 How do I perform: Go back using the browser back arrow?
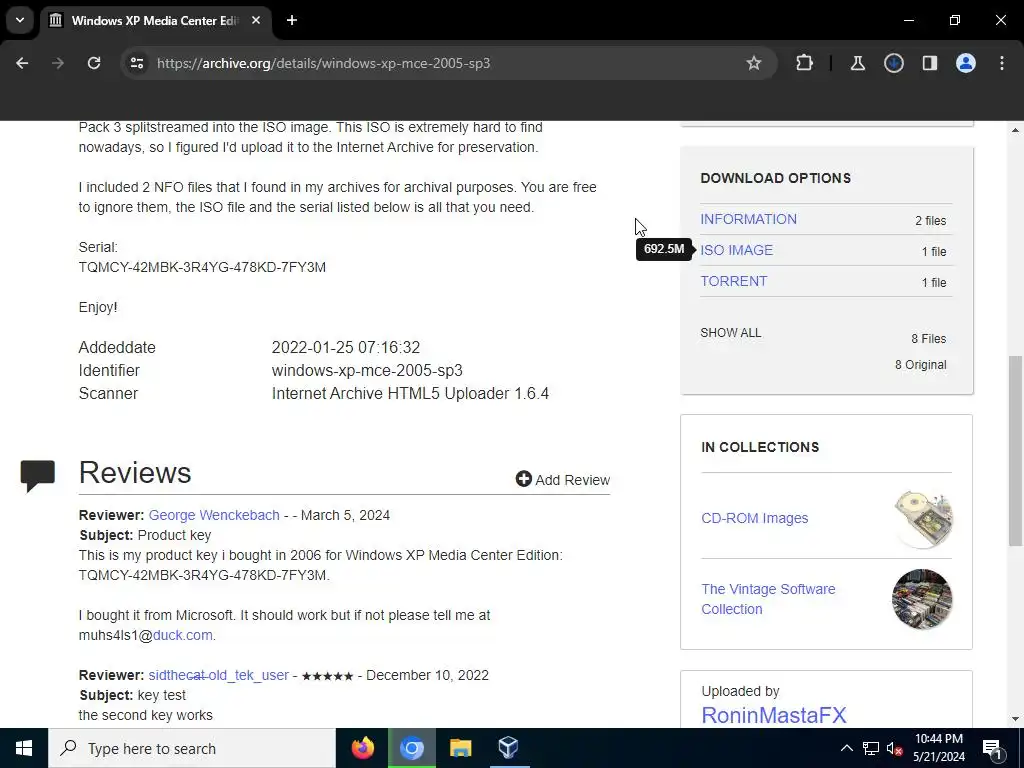[x=22, y=63]
